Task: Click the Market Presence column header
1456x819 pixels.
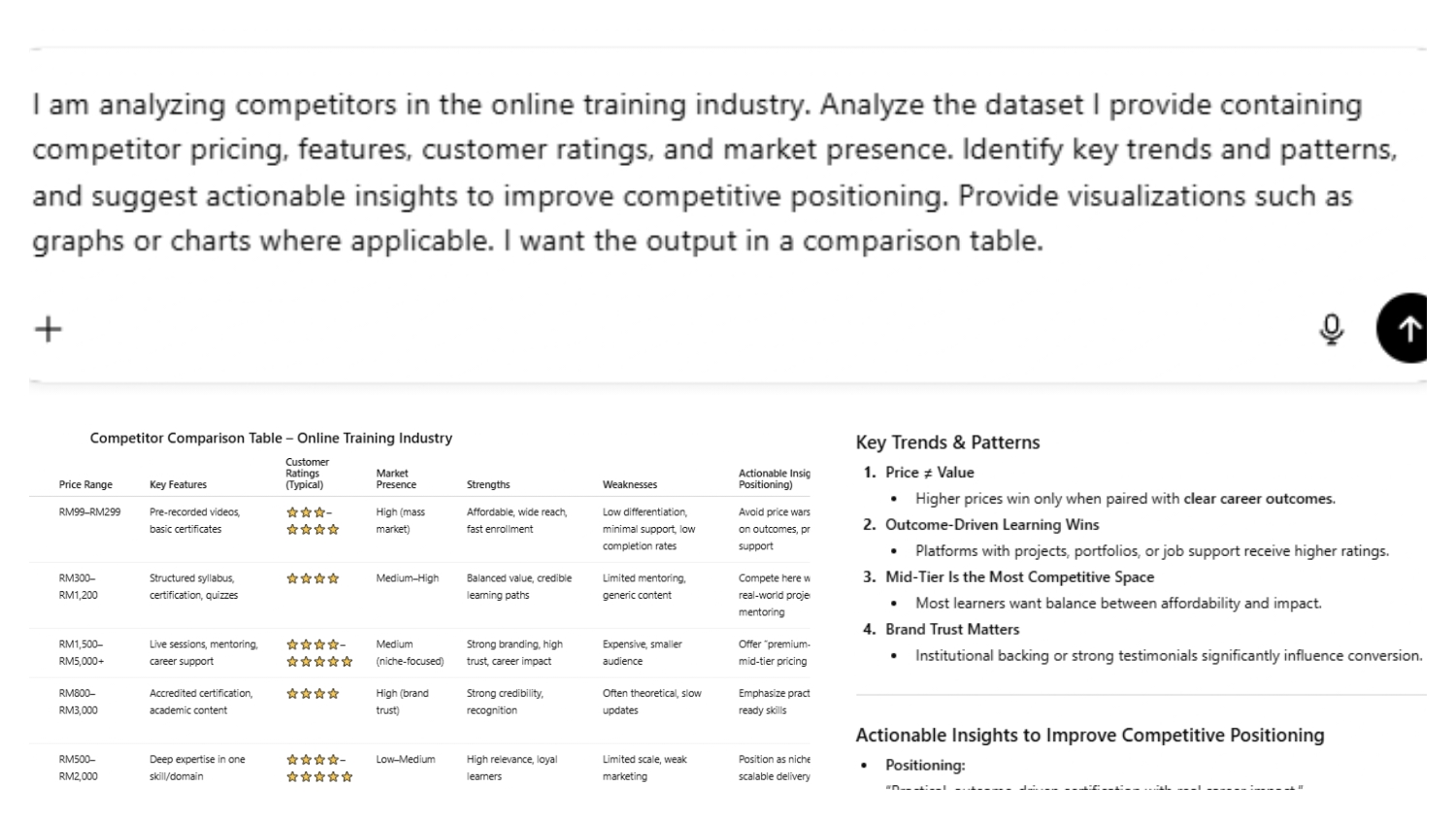Action: tap(396, 478)
